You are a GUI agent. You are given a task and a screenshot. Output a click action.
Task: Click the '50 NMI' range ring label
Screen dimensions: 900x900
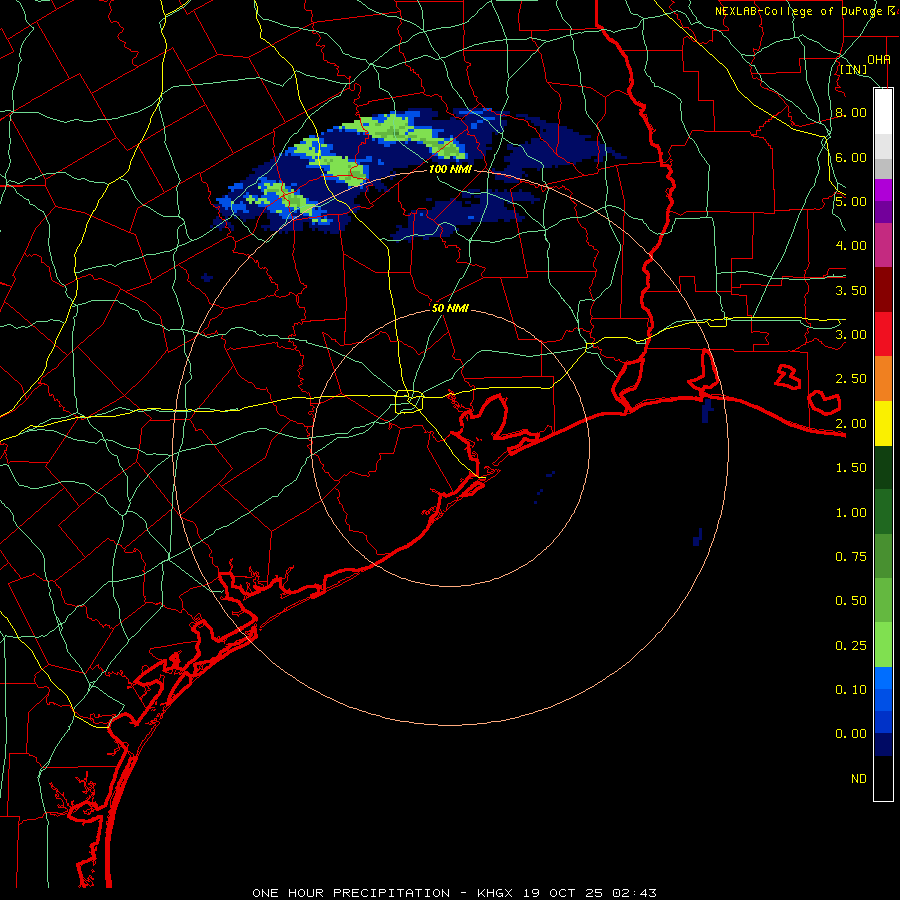tap(450, 308)
